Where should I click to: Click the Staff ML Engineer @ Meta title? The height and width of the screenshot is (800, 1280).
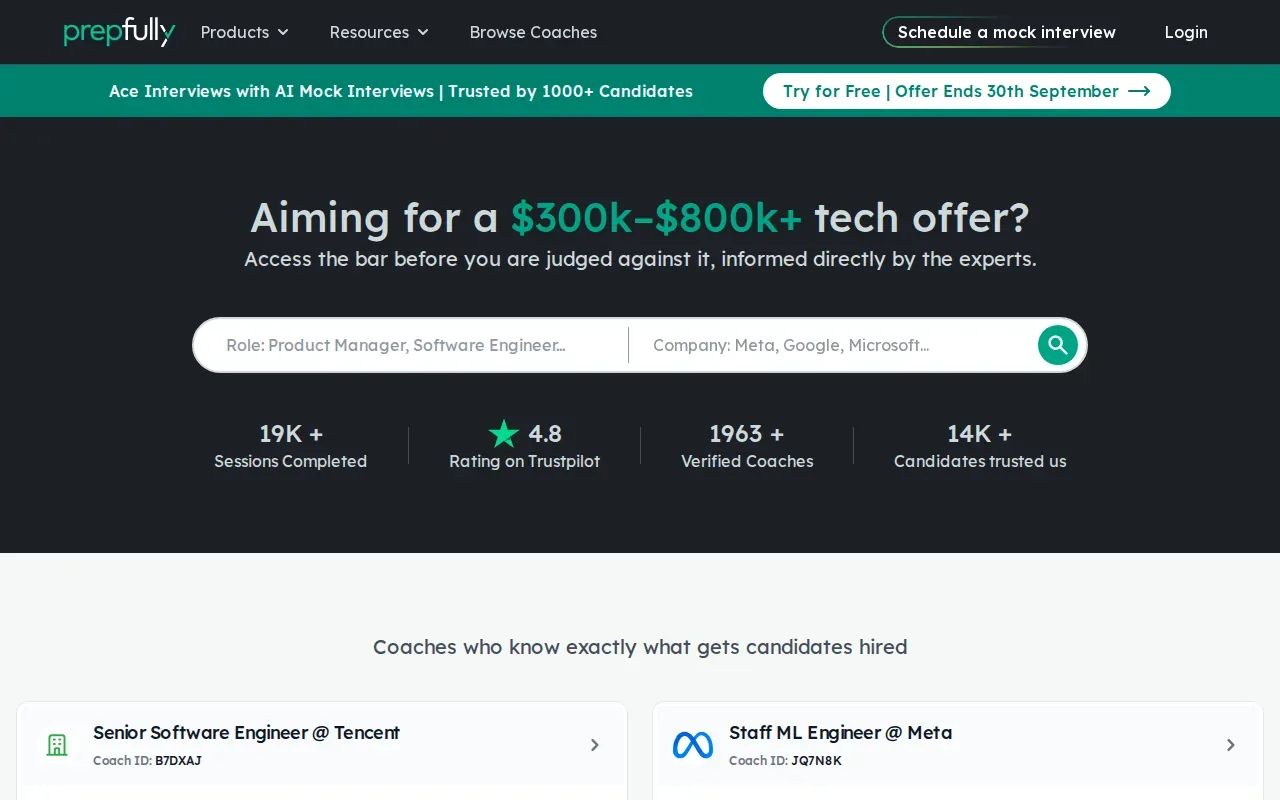coord(840,733)
